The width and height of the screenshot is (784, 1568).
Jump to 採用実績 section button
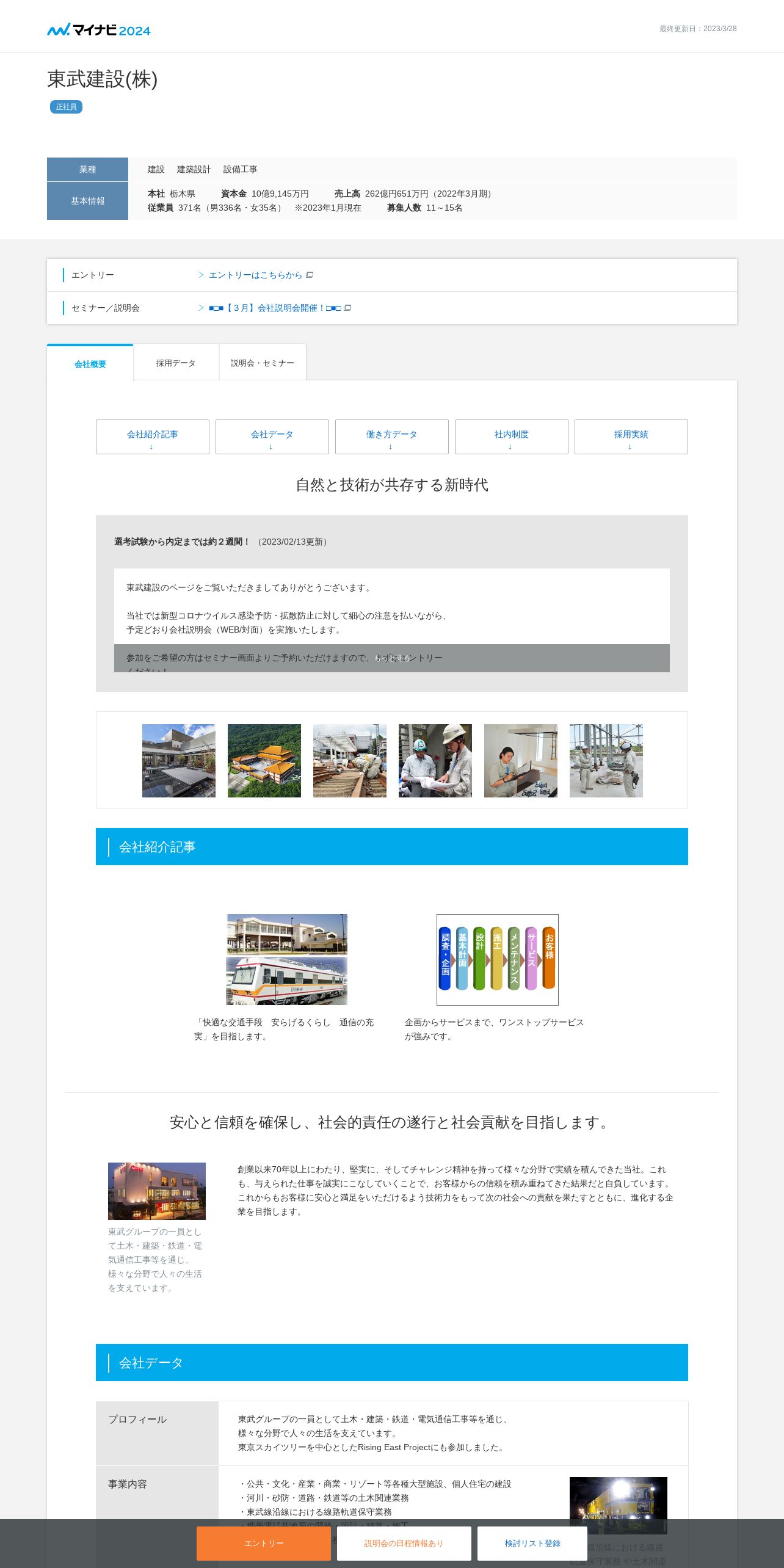(631, 437)
